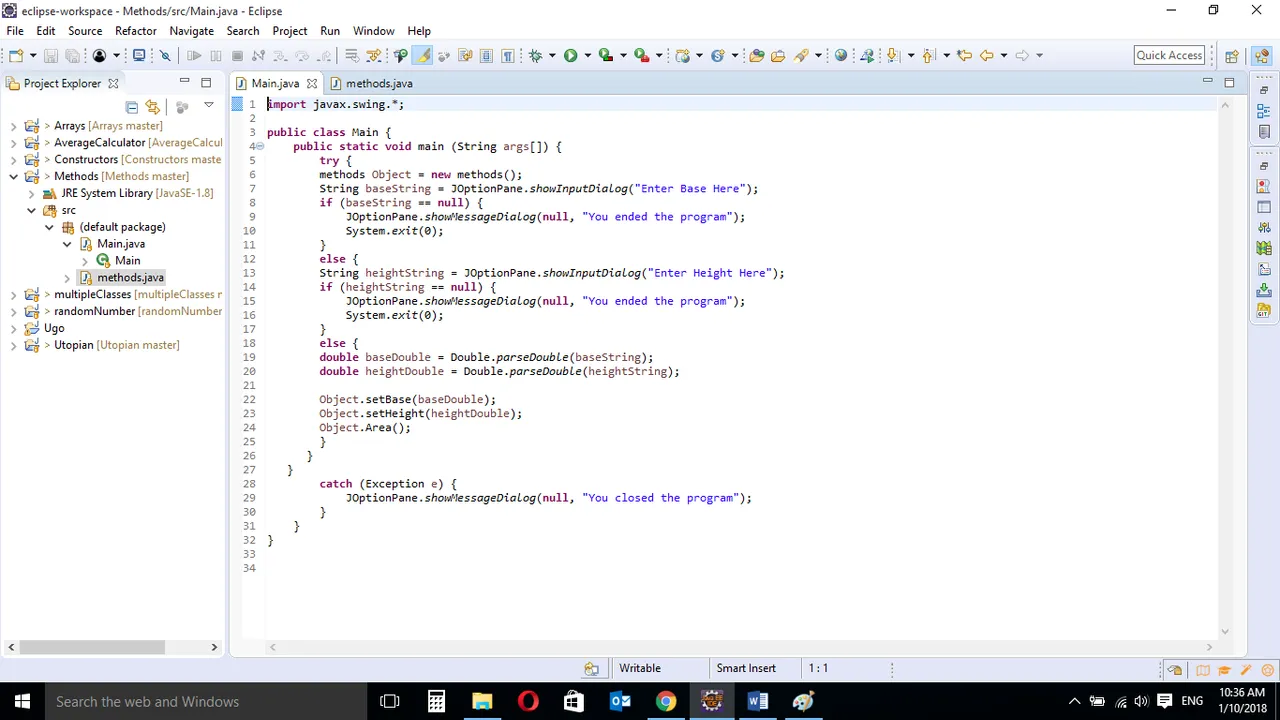Click the Windows taskbar search box

[206, 701]
